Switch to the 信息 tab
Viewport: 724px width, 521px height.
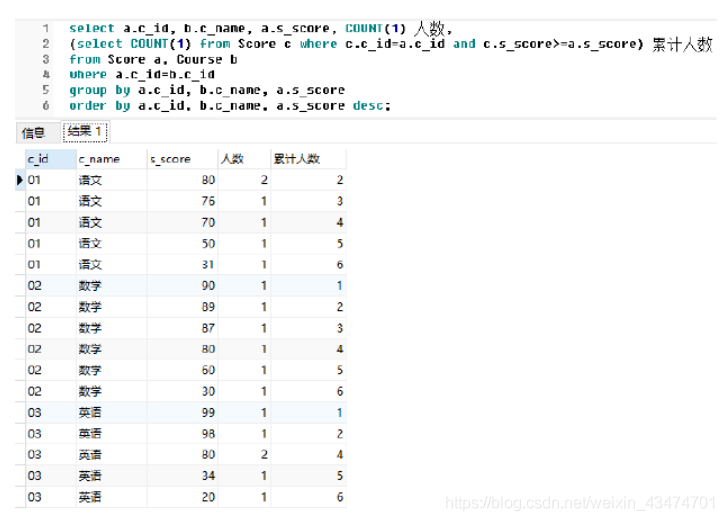click(x=34, y=133)
